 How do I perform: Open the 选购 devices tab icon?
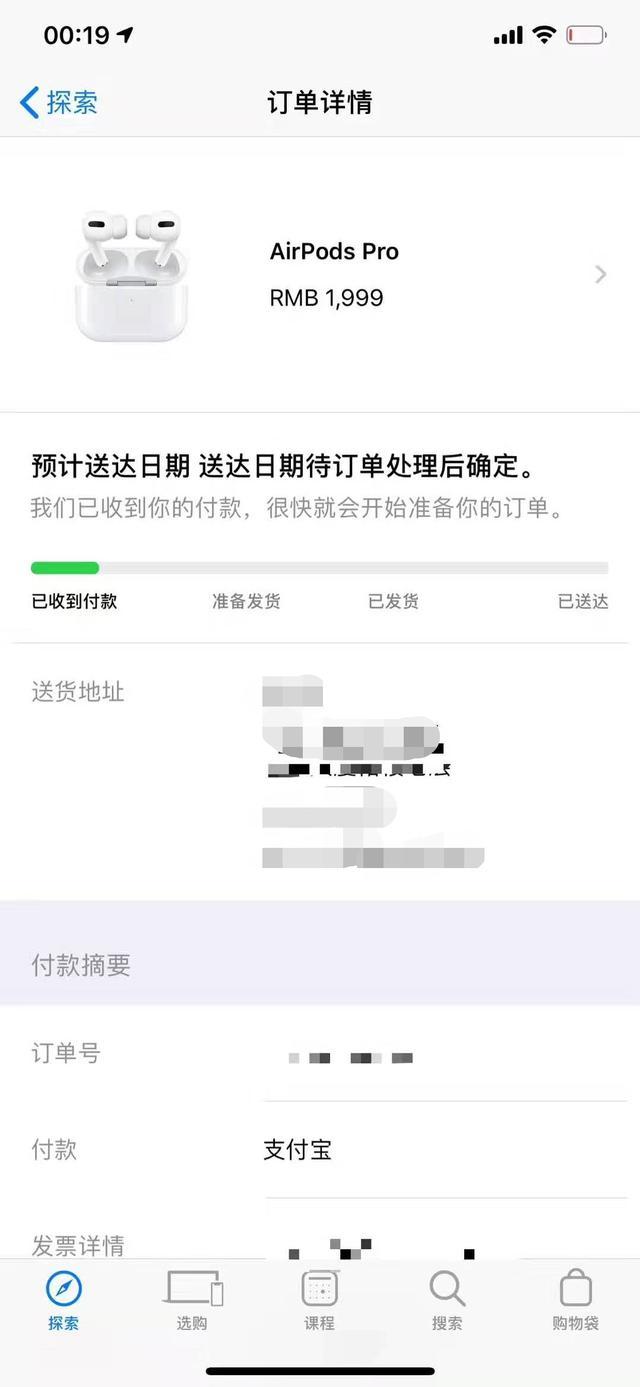point(192,1289)
